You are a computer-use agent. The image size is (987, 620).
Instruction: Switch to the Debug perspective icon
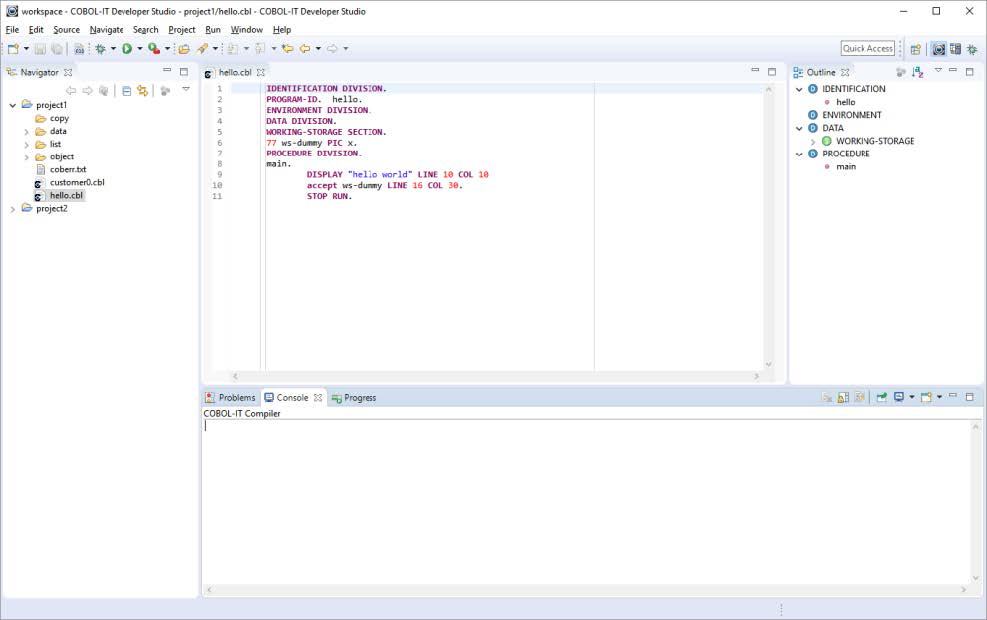pos(972,49)
